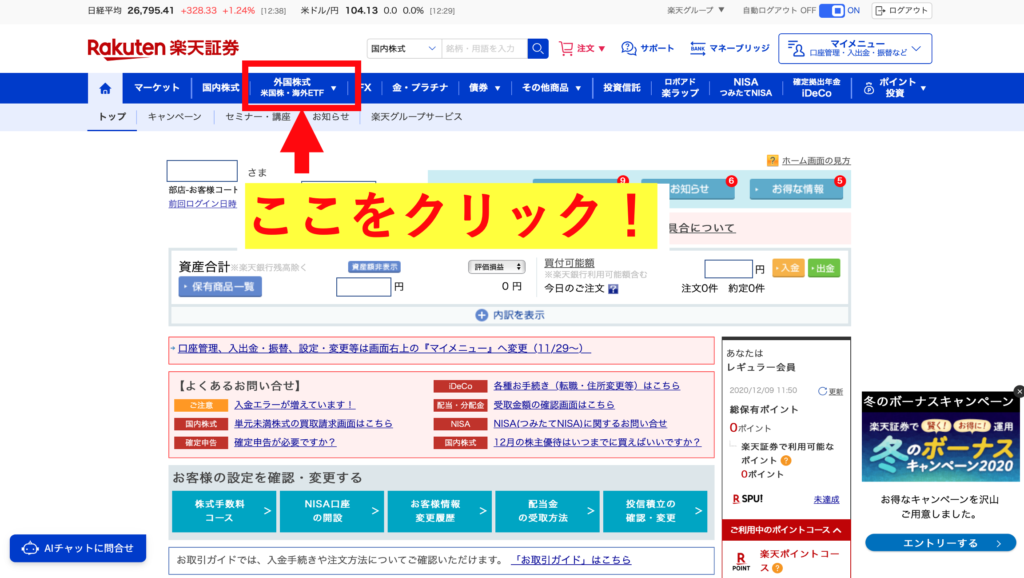Screen dimensions: 1024x578
Task: Open the 確定申告が必要ですか？ link
Action: pos(285,442)
